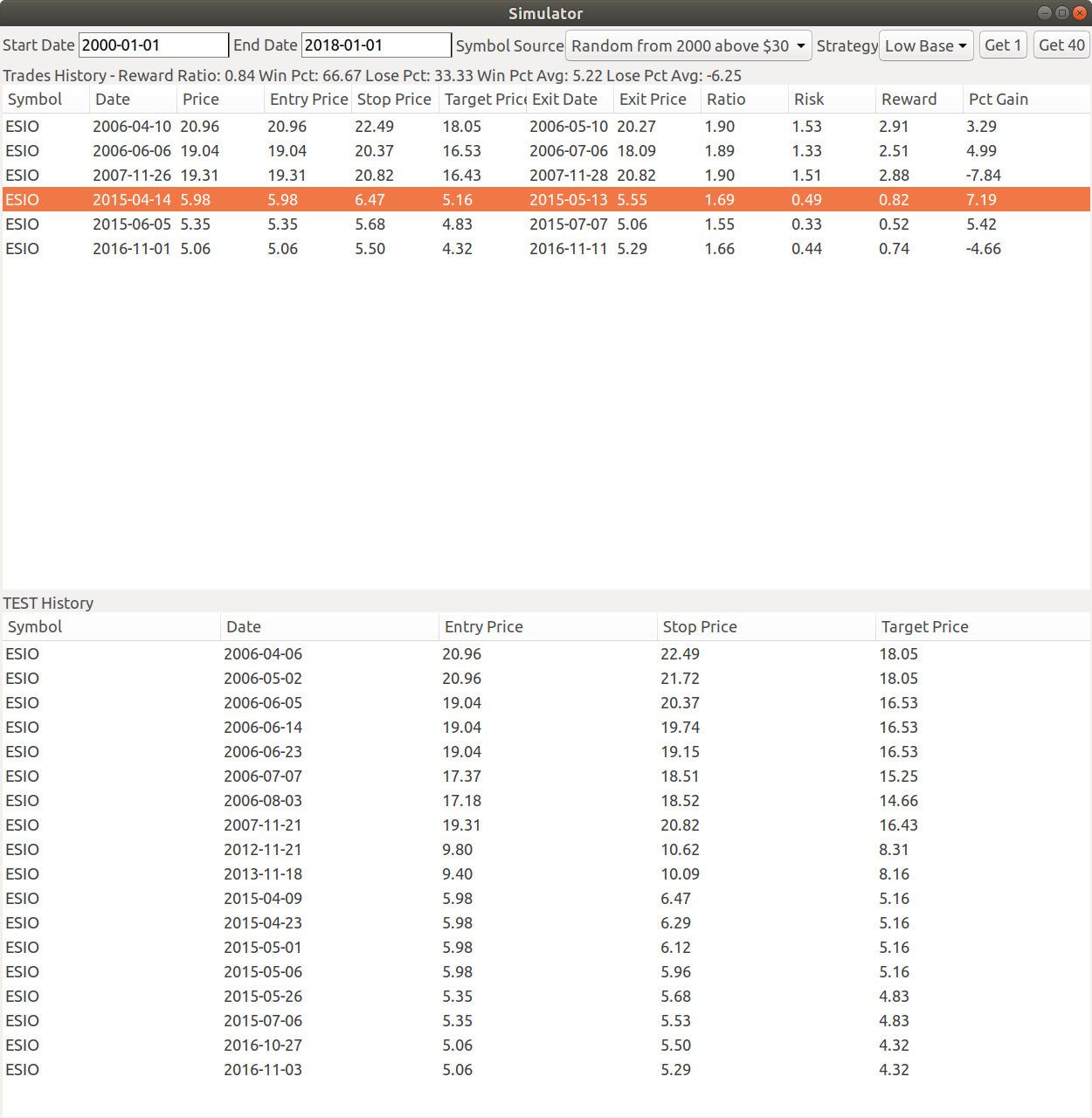Click TEST History Entry Price header
The height and width of the screenshot is (1118, 1092).
pyautogui.click(x=548, y=627)
